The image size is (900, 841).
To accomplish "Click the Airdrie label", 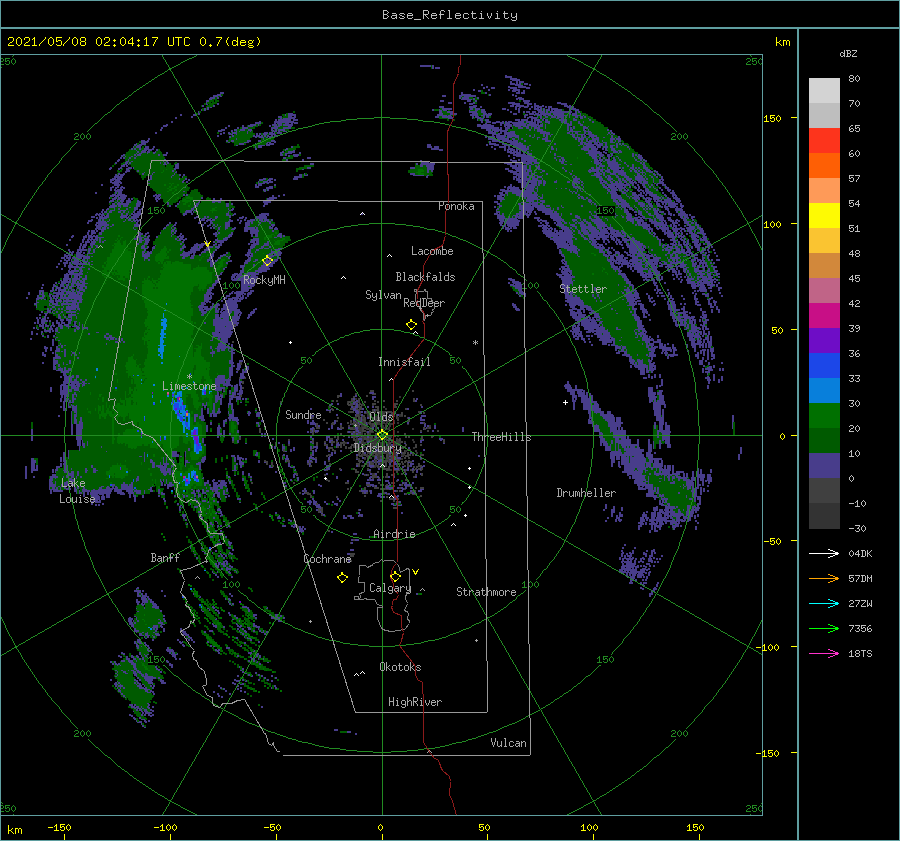I will 394,534.
